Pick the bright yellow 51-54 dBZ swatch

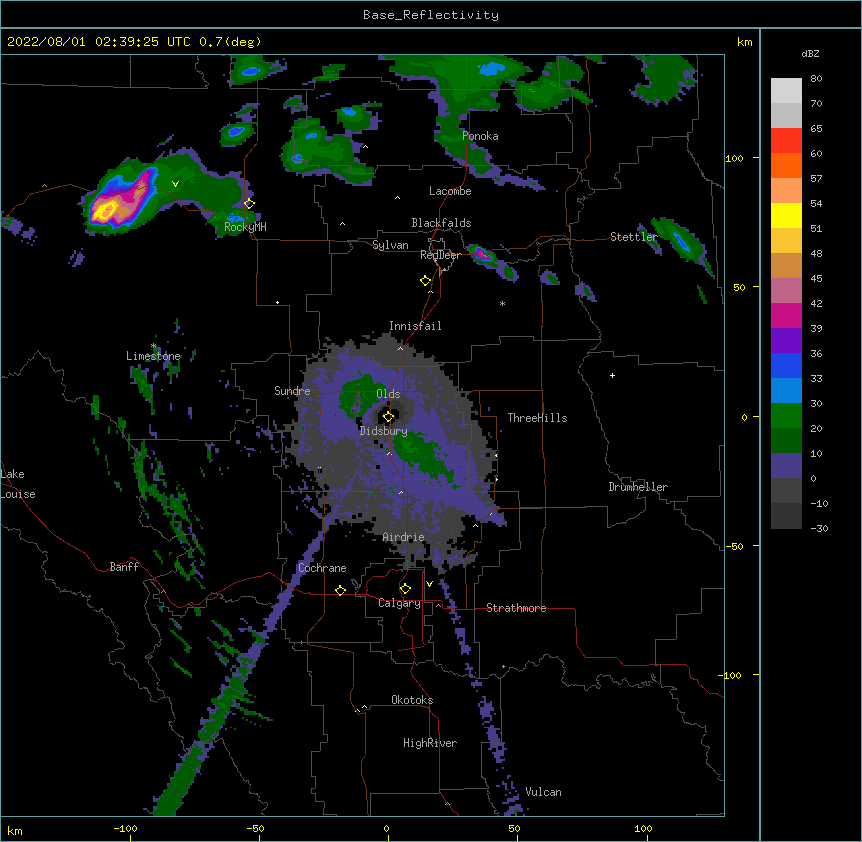pyautogui.click(x=786, y=215)
